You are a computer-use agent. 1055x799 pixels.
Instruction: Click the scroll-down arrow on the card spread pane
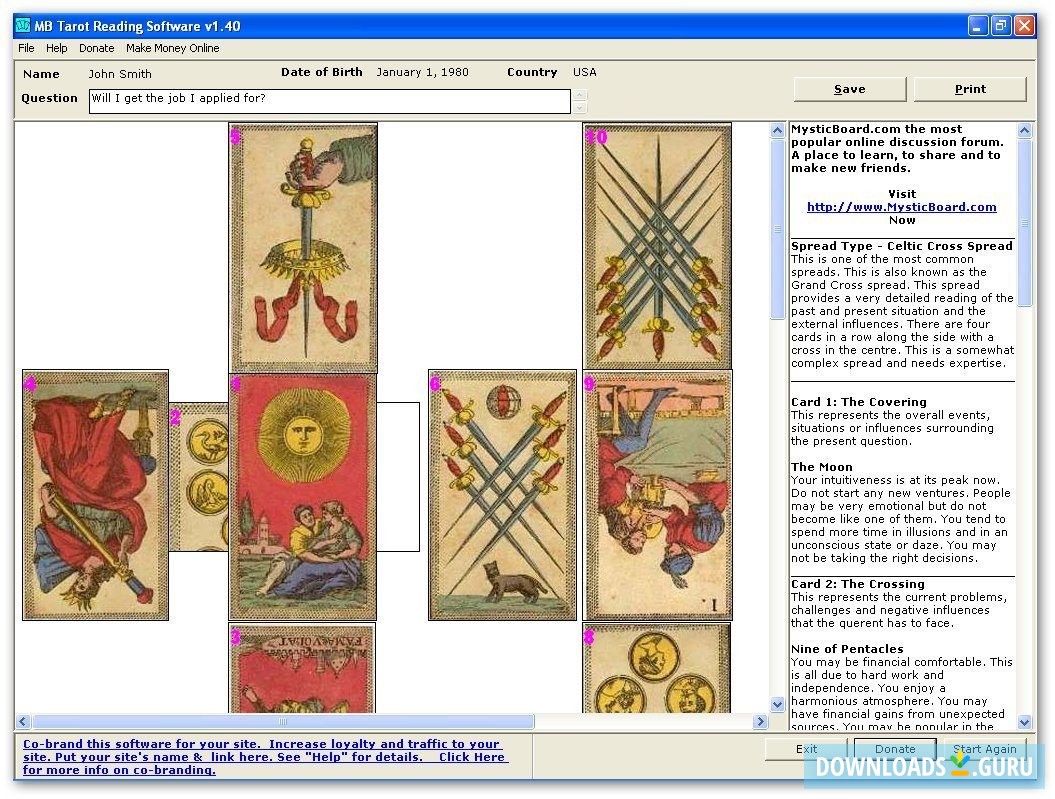point(777,703)
